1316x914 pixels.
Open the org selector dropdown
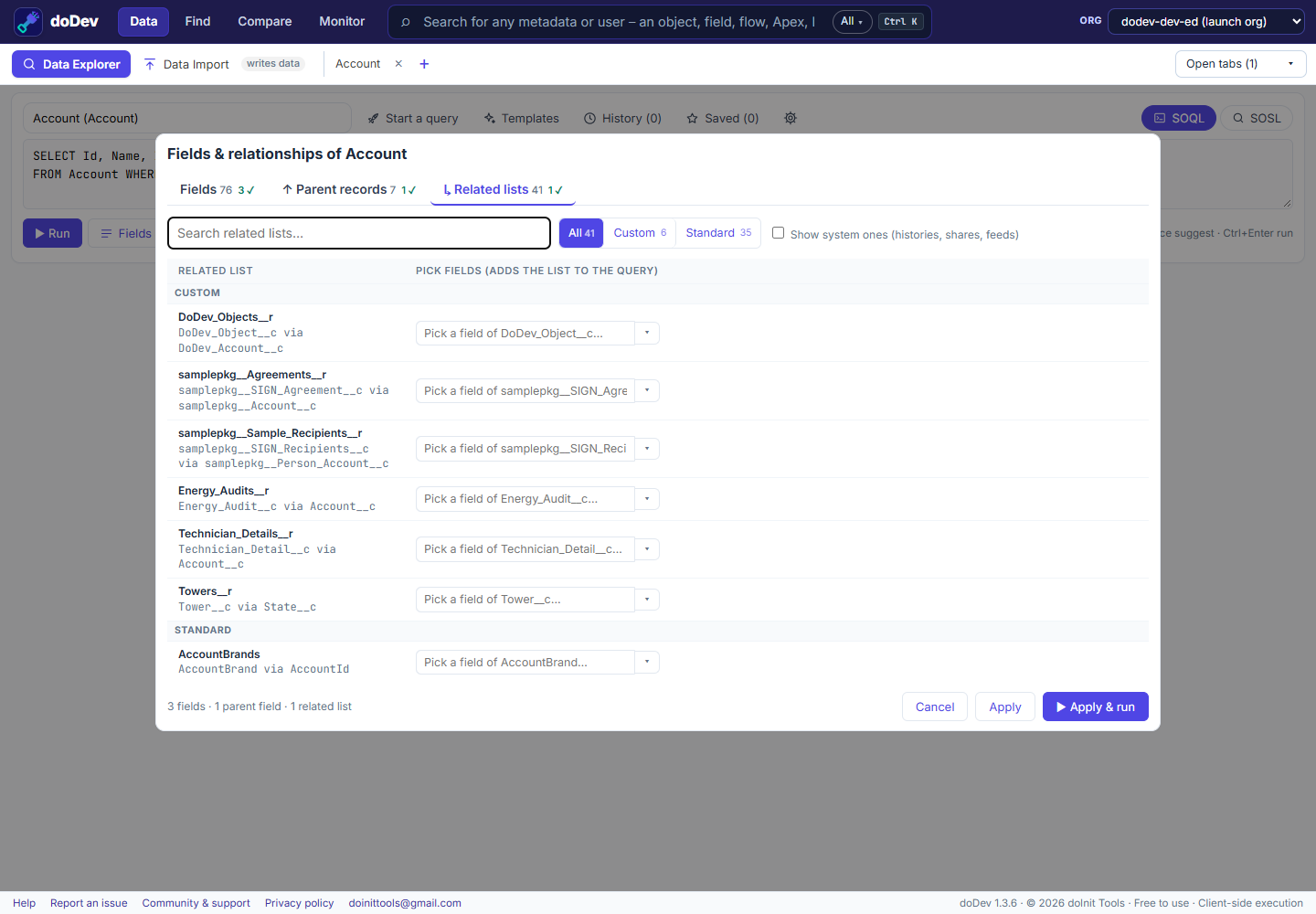[1205, 21]
